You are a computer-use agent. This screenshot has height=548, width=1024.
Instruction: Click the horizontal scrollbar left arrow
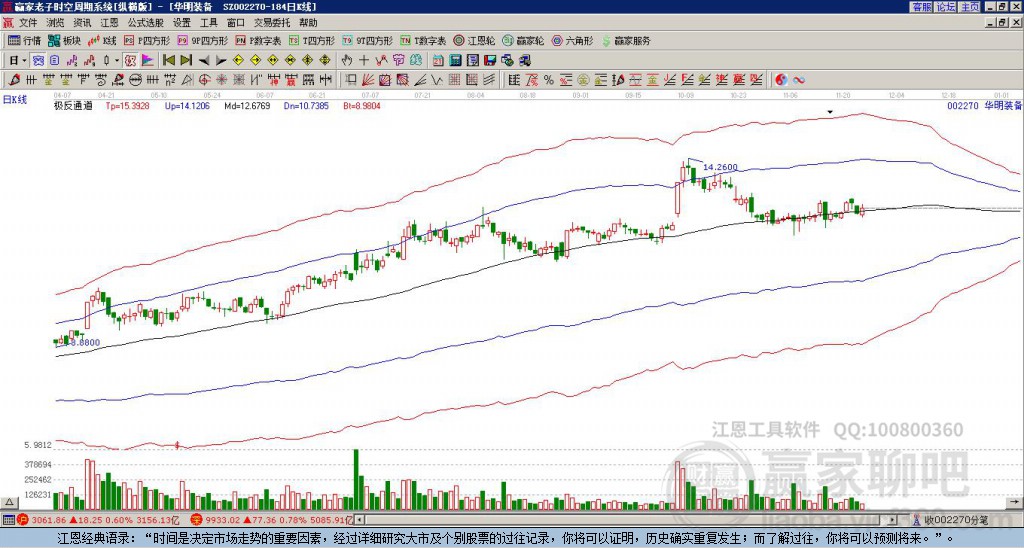click(x=359, y=520)
